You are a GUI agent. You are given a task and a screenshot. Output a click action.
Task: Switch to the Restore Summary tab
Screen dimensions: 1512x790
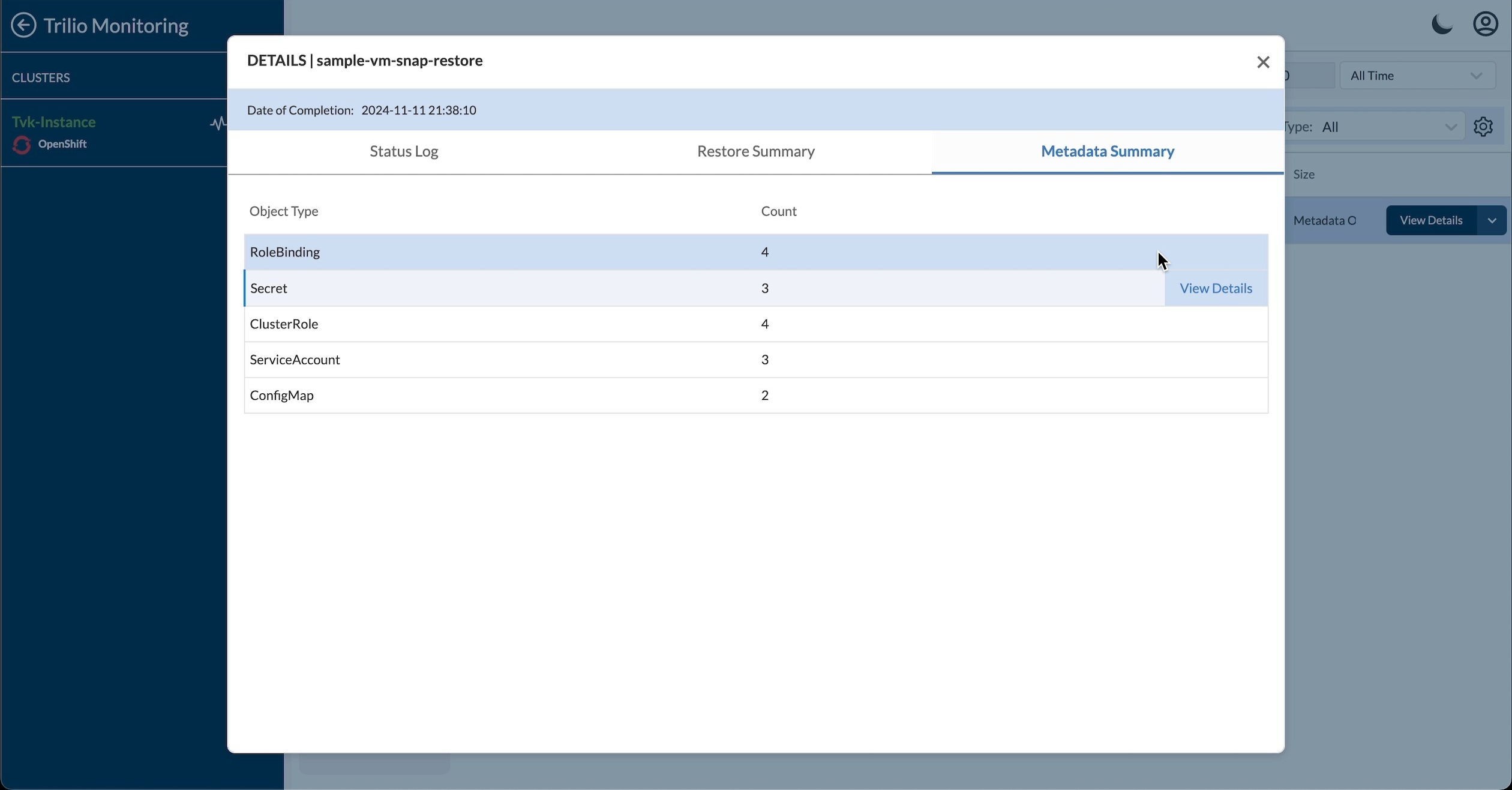[x=755, y=152]
